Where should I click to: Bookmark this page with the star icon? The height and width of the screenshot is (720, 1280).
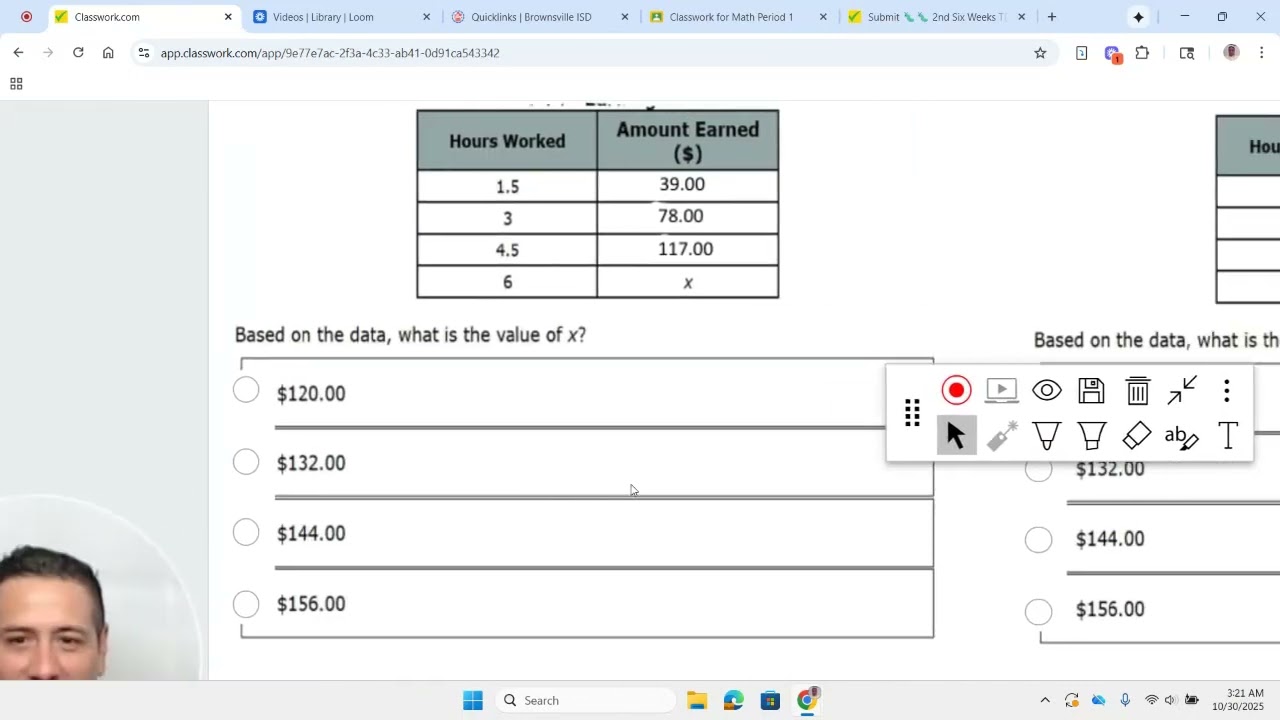(x=1040, y=53)
